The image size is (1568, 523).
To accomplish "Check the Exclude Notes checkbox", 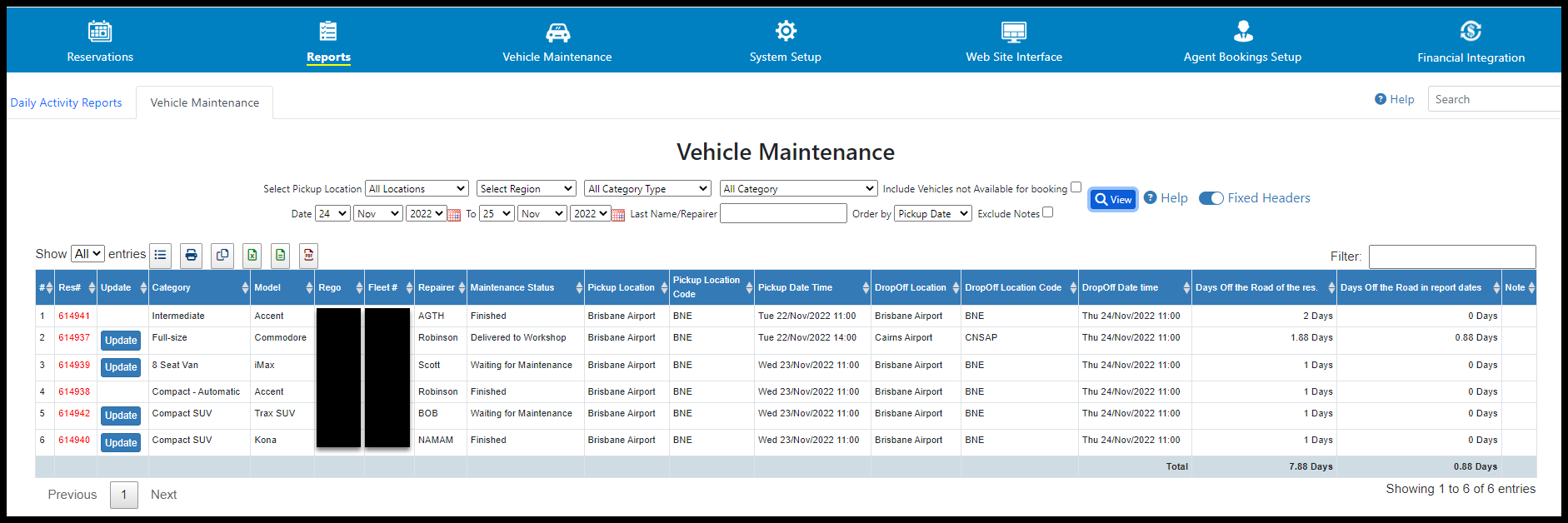I will 1048,212.
